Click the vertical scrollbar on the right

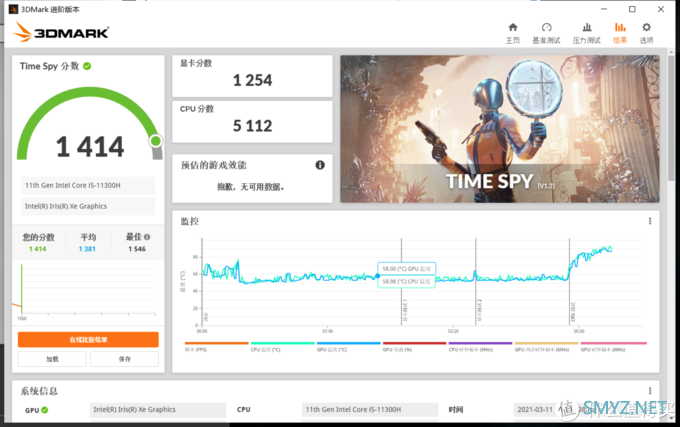tap(672, 117)
